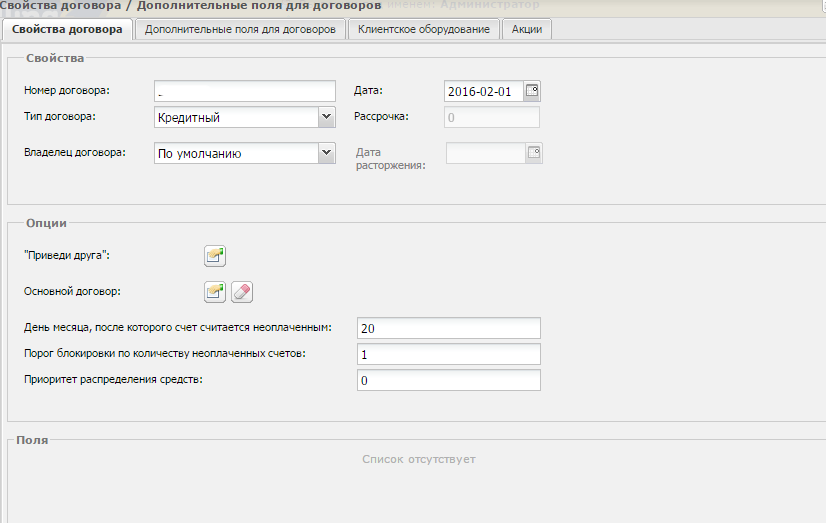This screenshot has height=523, width=826.
Task: Click the Порог блокировки field
Action: (x=449, y=354)
